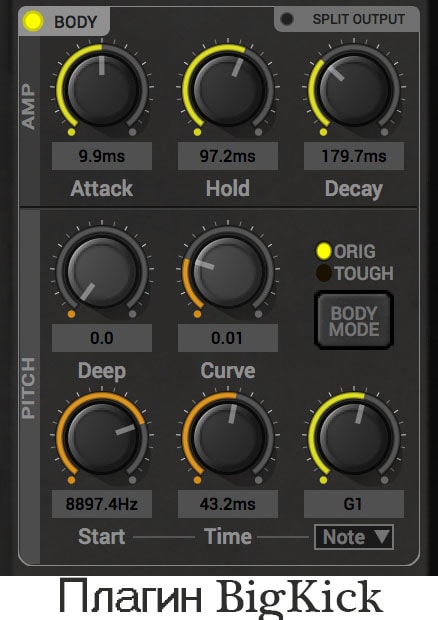
Task: Click the Attack label text
Action: coord(102,188)
